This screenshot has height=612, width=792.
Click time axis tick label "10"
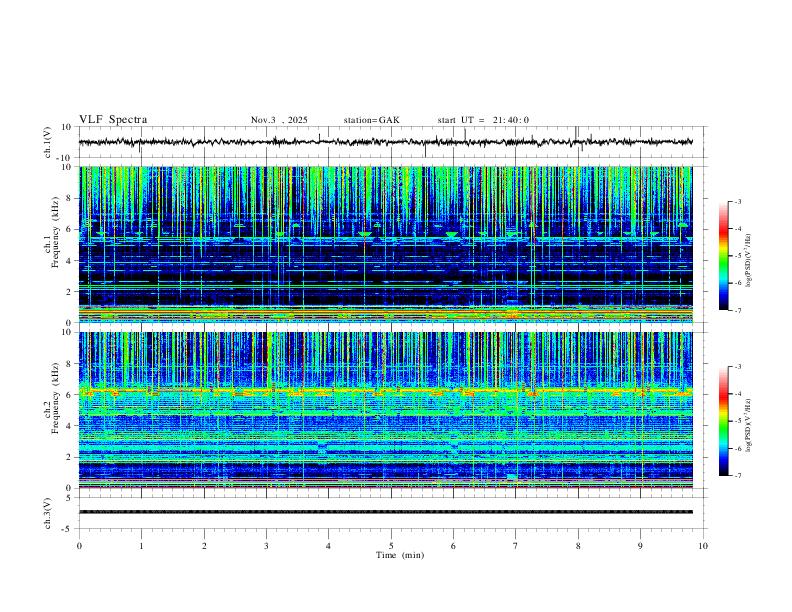(x=703, y=546)
